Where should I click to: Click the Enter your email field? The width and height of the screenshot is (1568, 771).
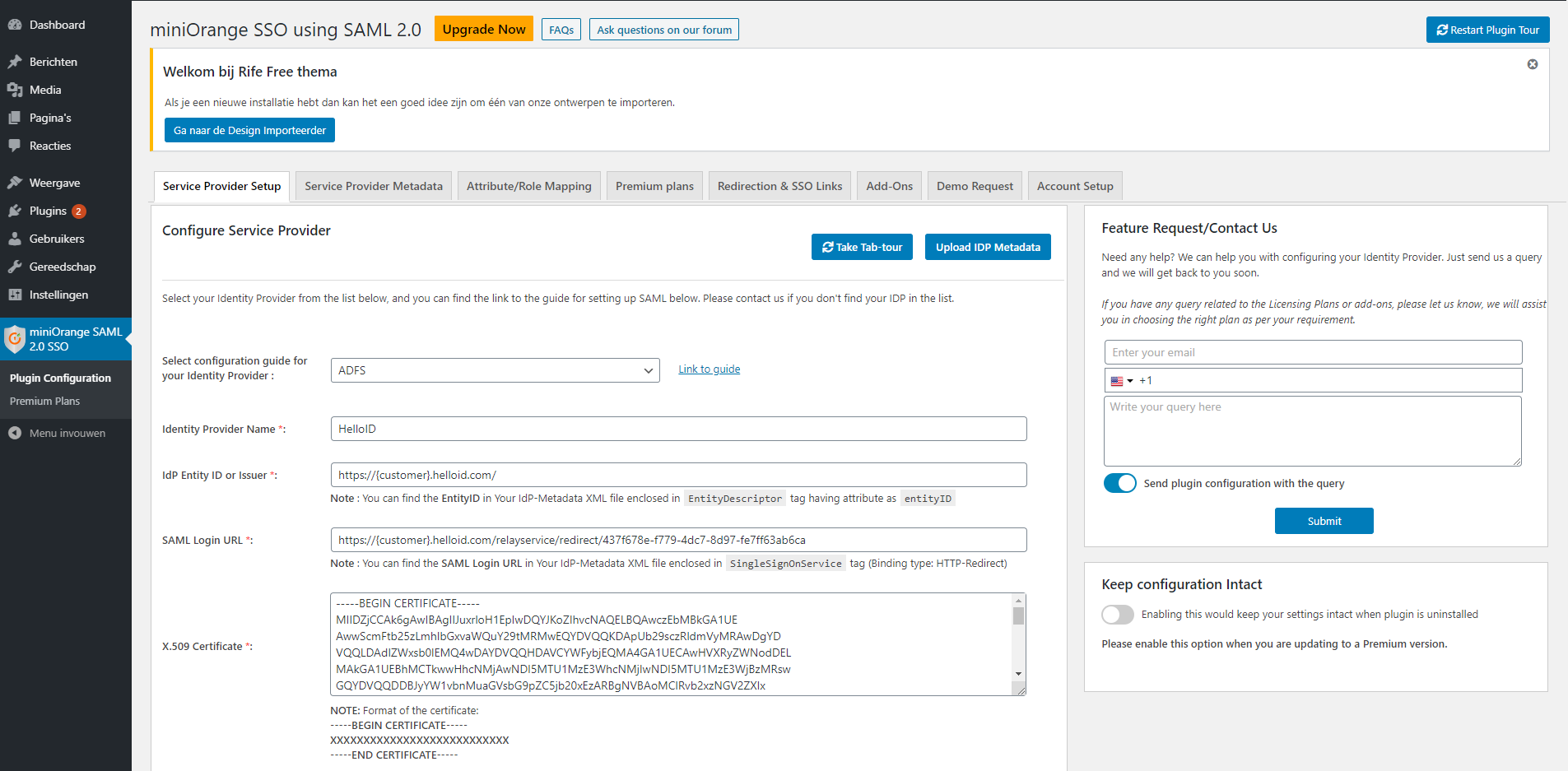point(1313,352)
